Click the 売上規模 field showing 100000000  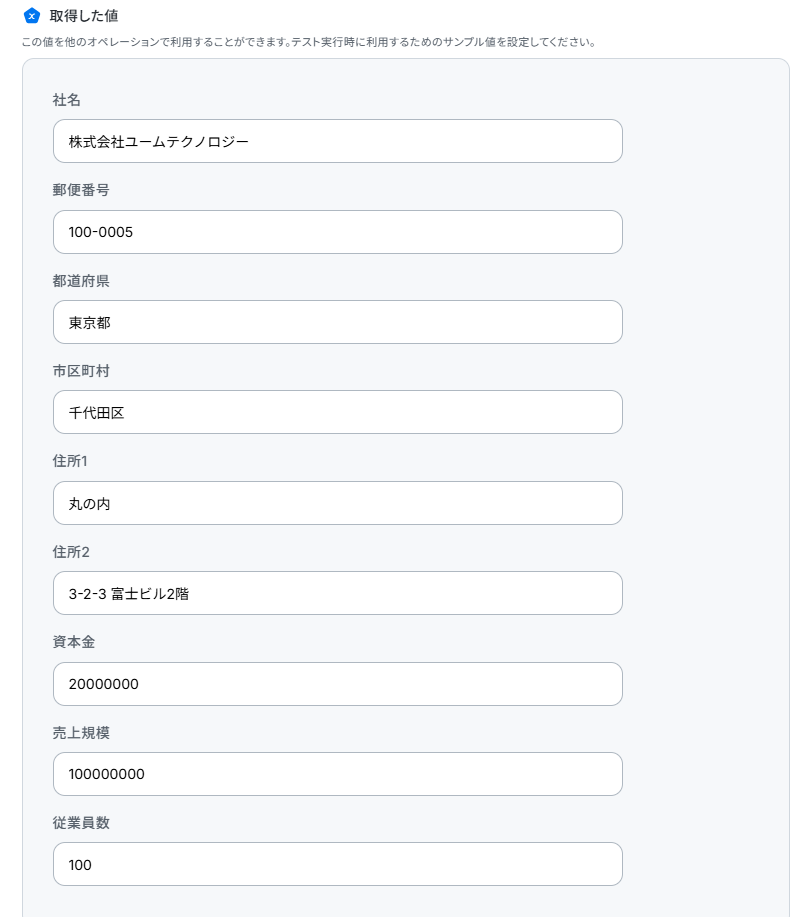point(337,774)
